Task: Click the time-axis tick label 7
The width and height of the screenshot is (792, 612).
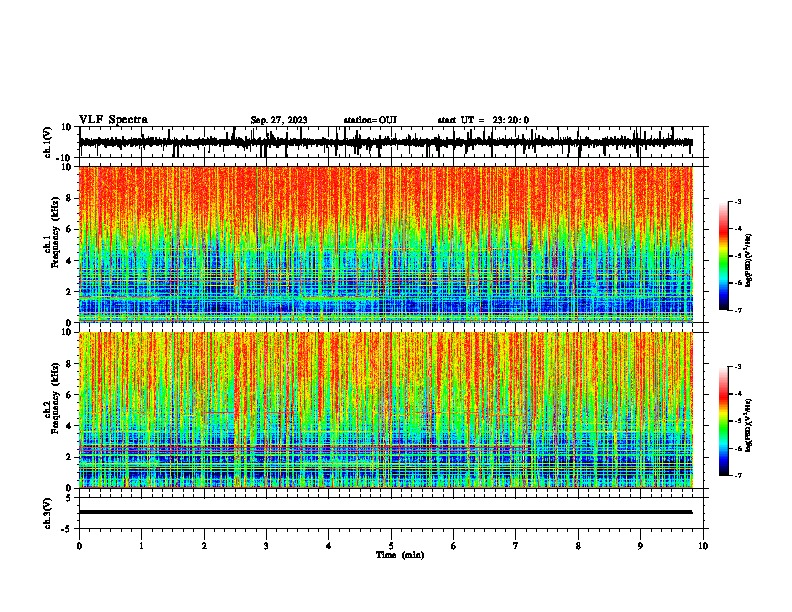Action: coord(516,546)
